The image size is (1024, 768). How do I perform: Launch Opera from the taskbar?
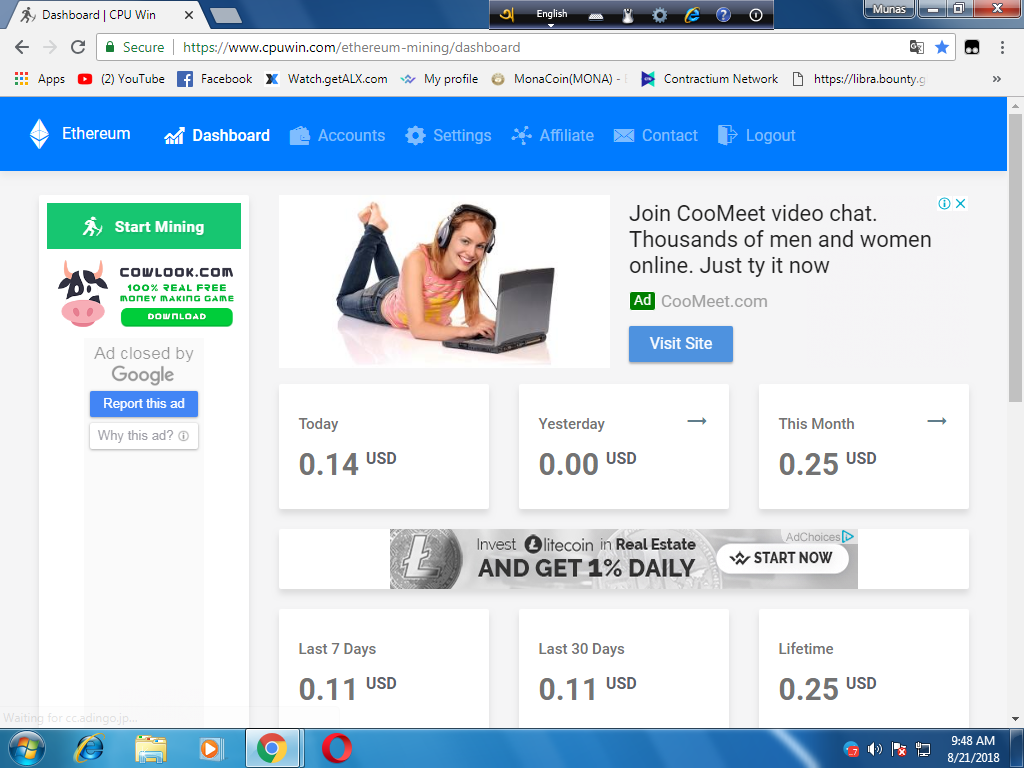(x=336, y=748)
